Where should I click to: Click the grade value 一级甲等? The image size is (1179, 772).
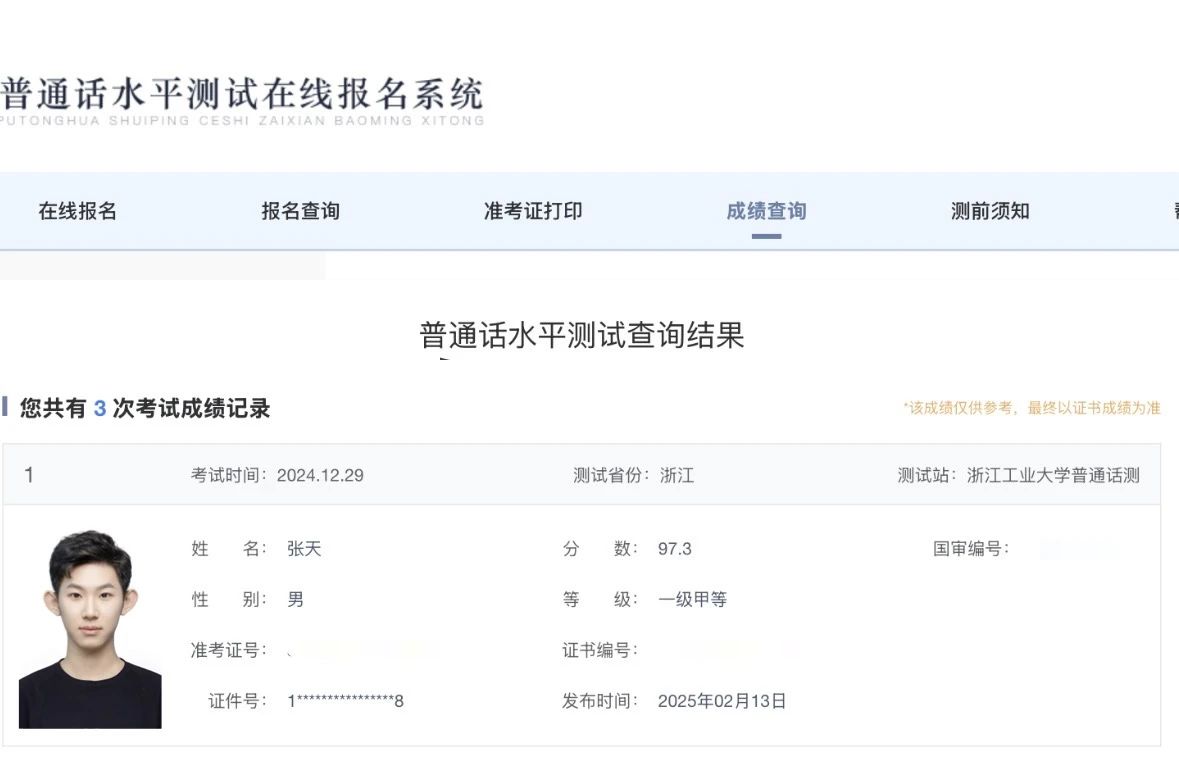pos(692,600)
